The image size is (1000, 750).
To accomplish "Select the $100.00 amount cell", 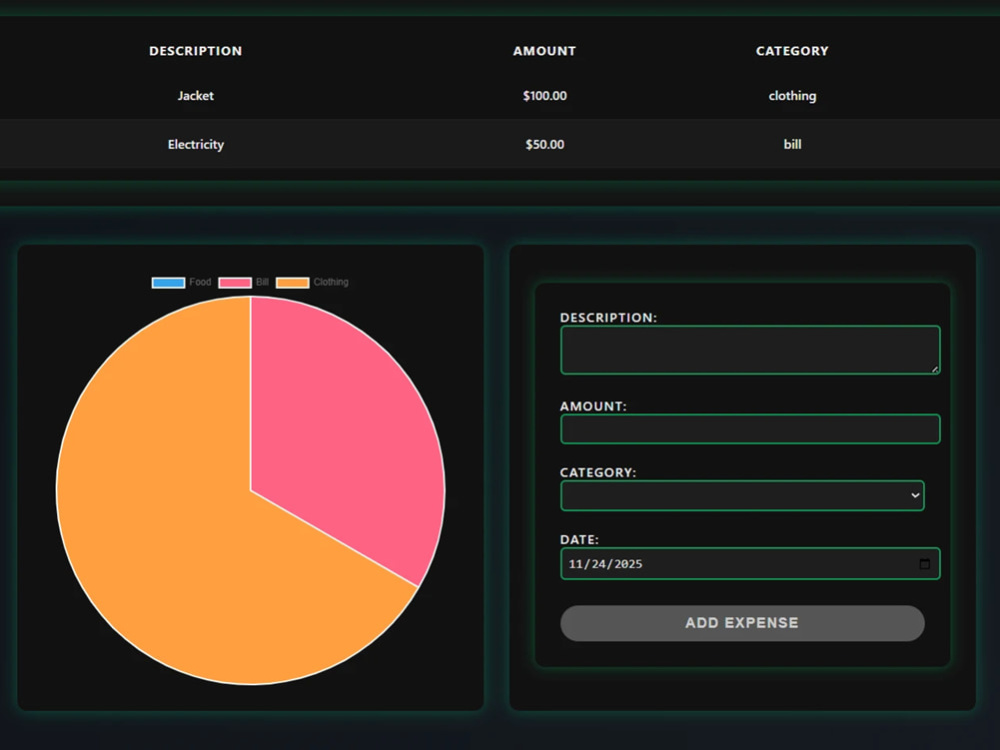I will [x=545, y=96].
